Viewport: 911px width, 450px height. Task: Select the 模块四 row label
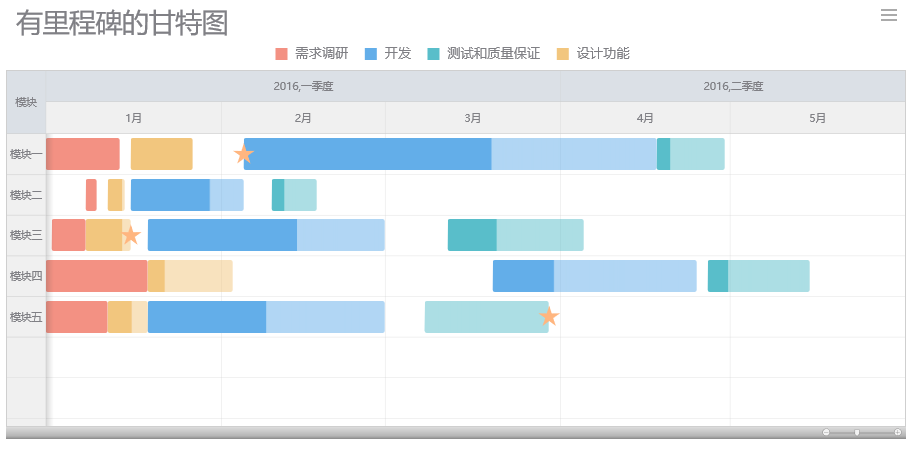point(26,276)
